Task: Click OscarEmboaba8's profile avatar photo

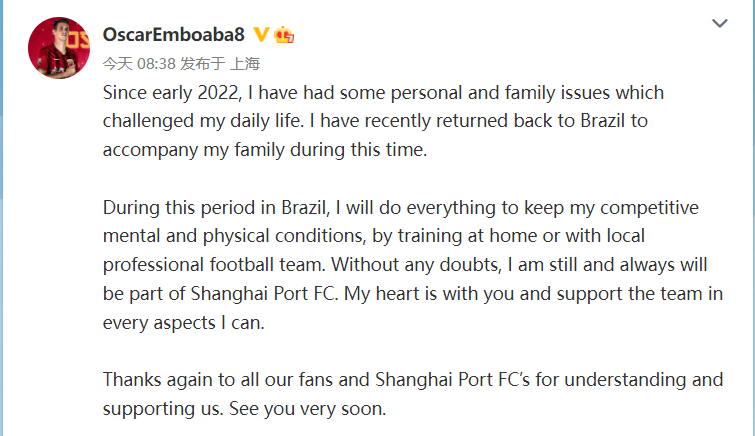Action: tap(58, 48)
